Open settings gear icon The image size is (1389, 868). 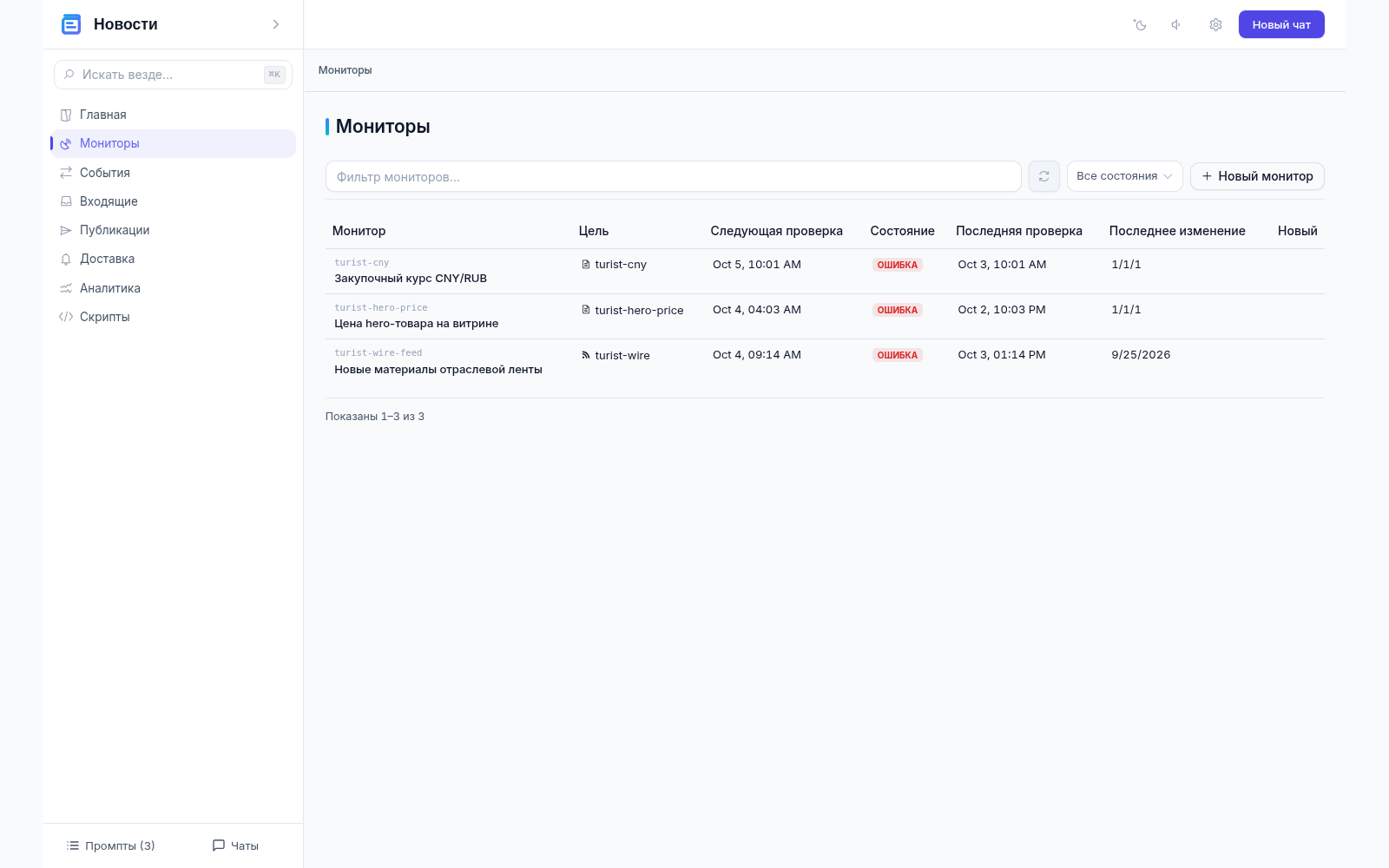tap(1215, 25)
